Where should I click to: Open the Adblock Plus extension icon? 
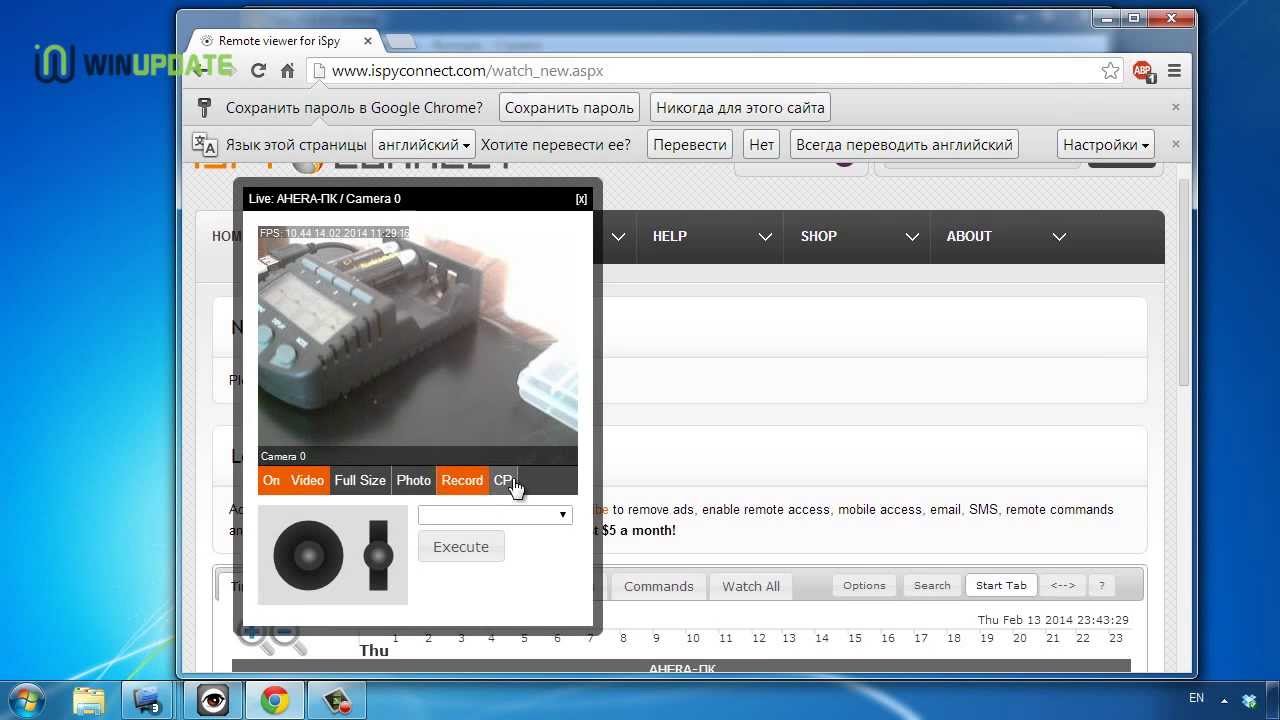point(1143,71)
